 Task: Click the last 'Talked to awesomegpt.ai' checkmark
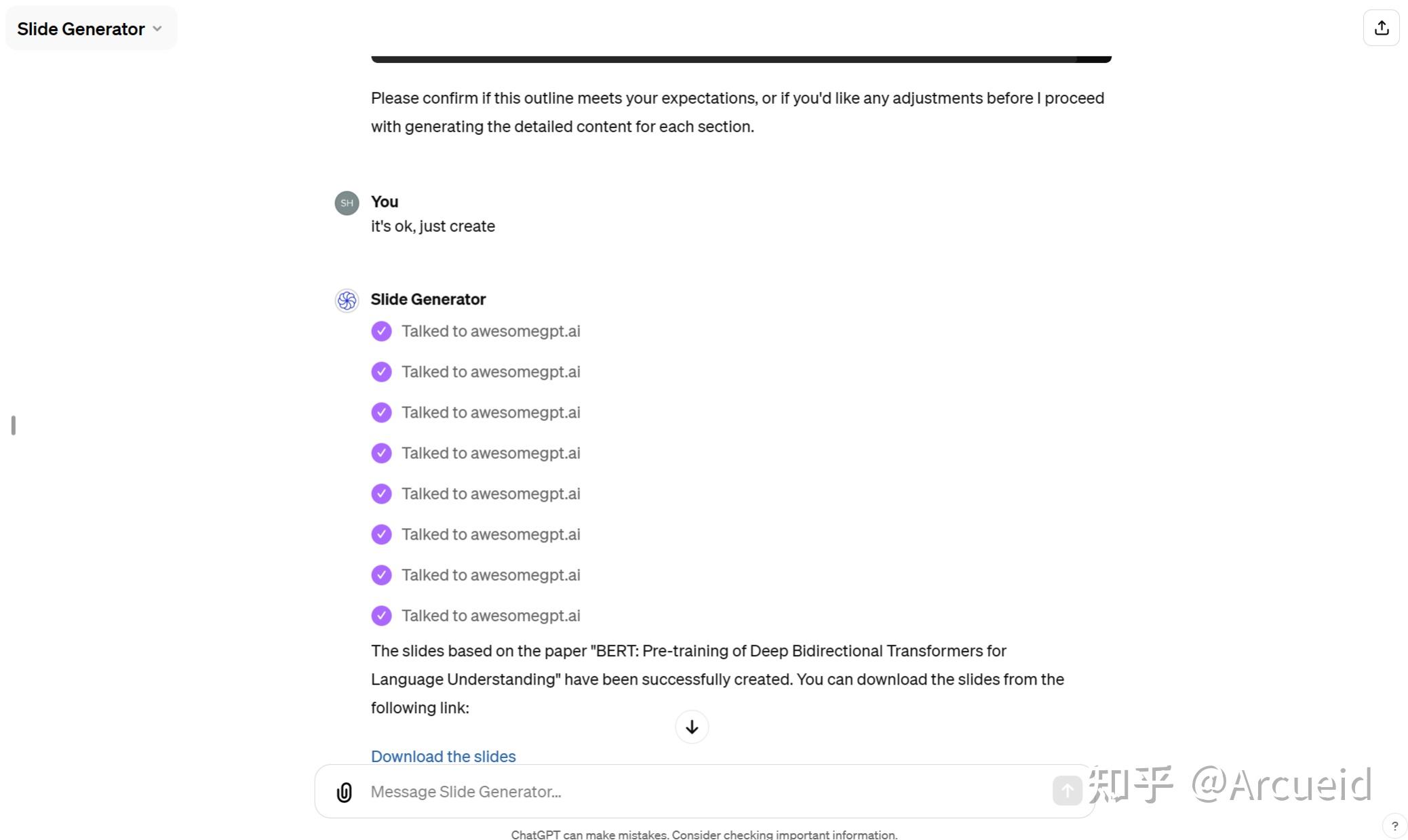tap(381, 615)
